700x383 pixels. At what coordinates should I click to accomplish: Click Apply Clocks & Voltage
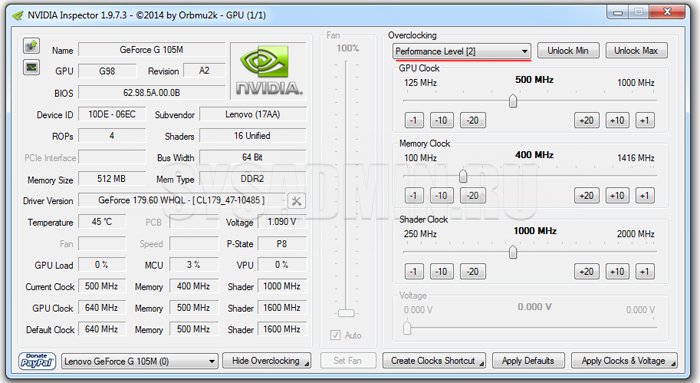(x=624, y=361)
